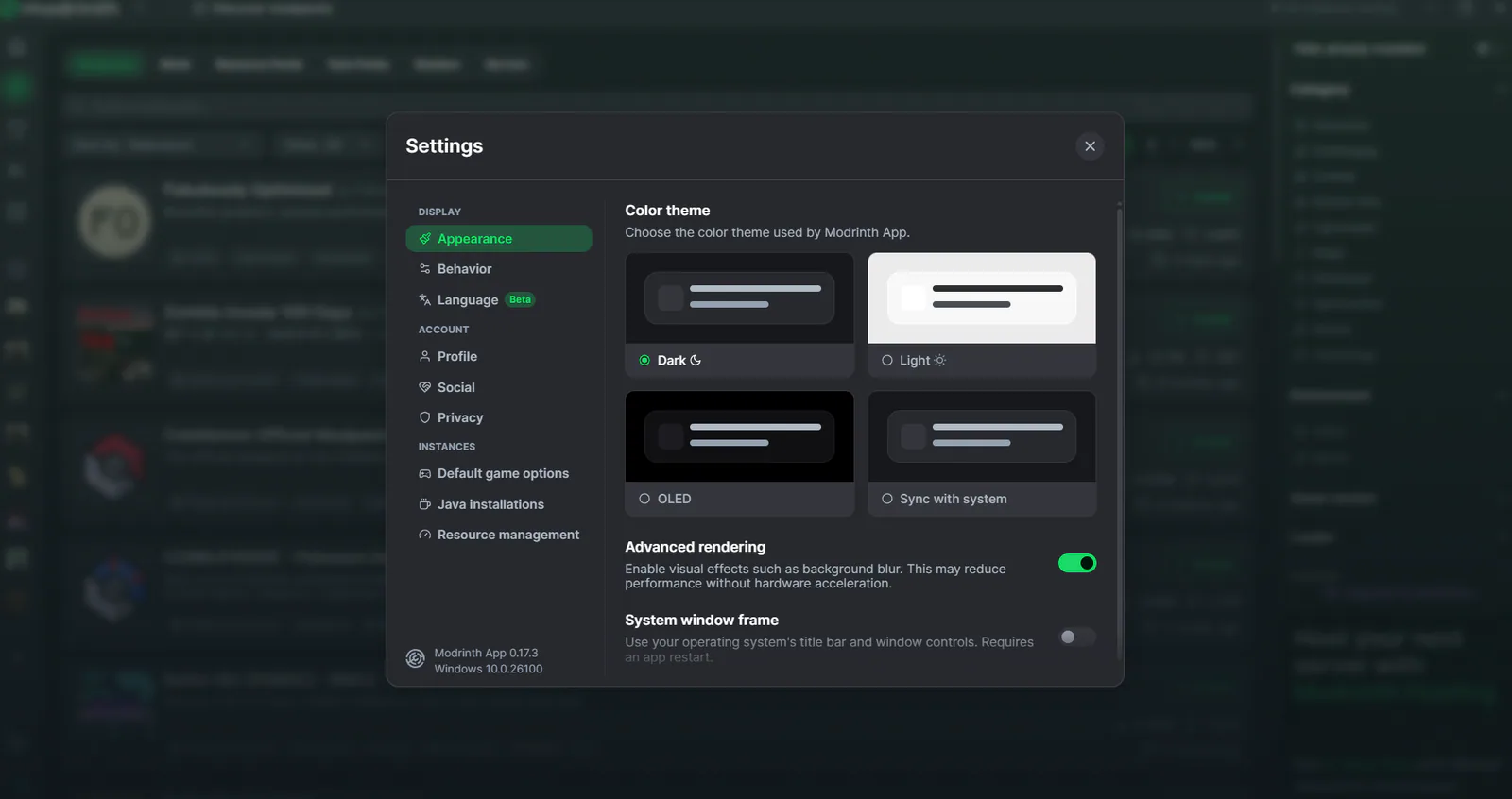Click the "INSTANCES" section header
The height and width of the screenshot is (799, 1512).
(447, 447)
